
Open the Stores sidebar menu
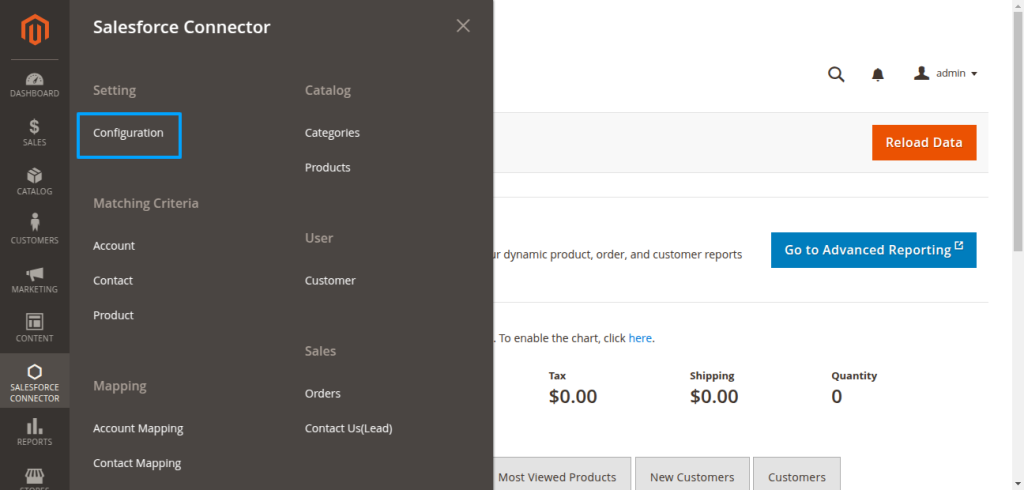click(35, 478)
